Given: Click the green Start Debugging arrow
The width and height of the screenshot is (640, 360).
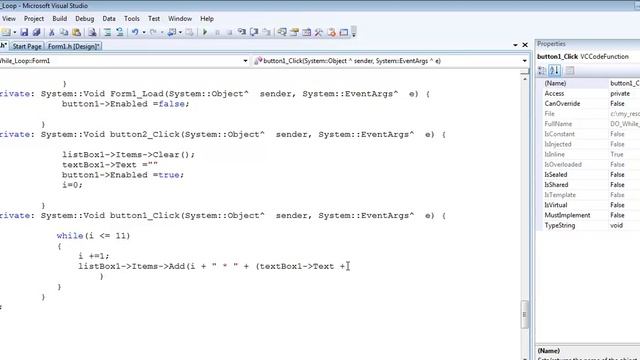Looking at the screenshot, I should pos(205,32).
